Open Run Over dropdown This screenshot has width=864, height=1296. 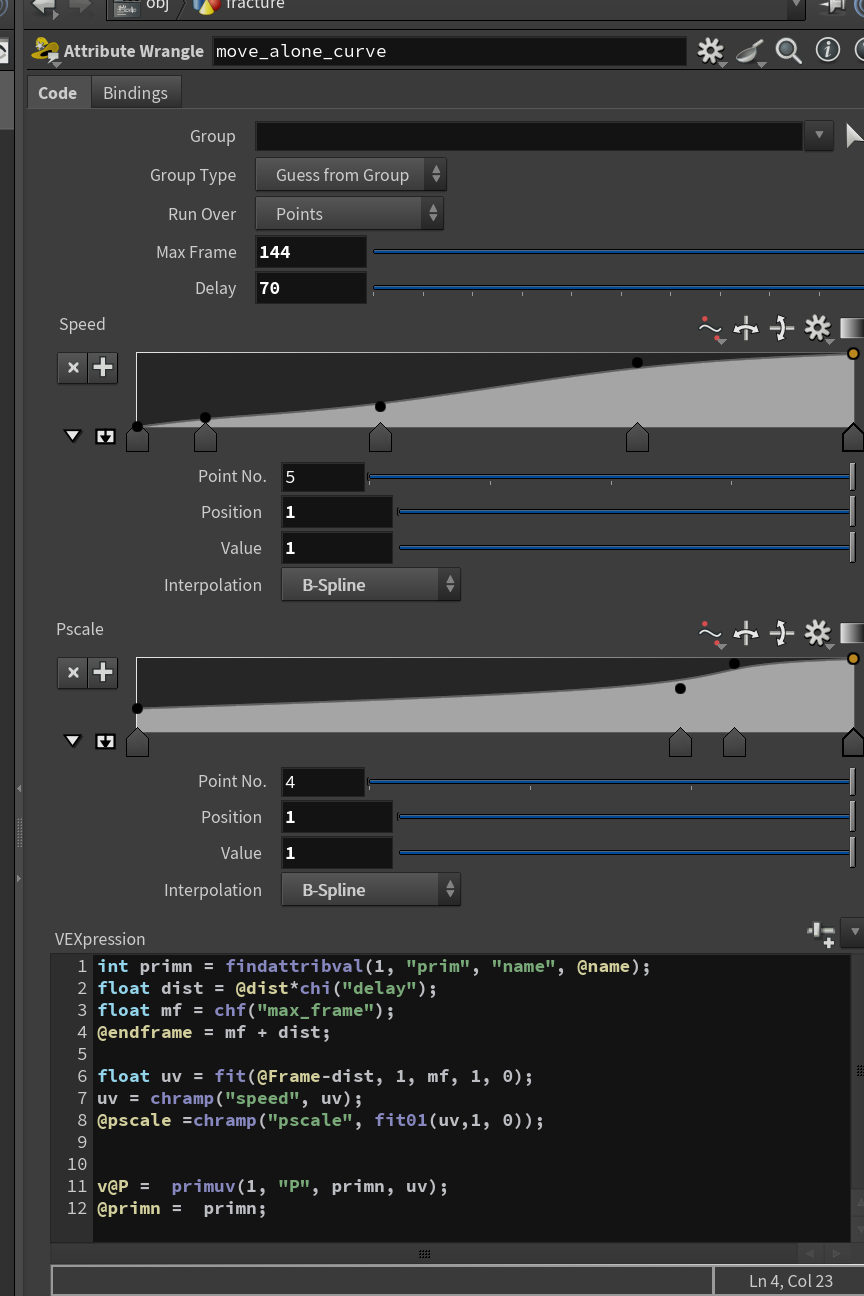point(350,214)
